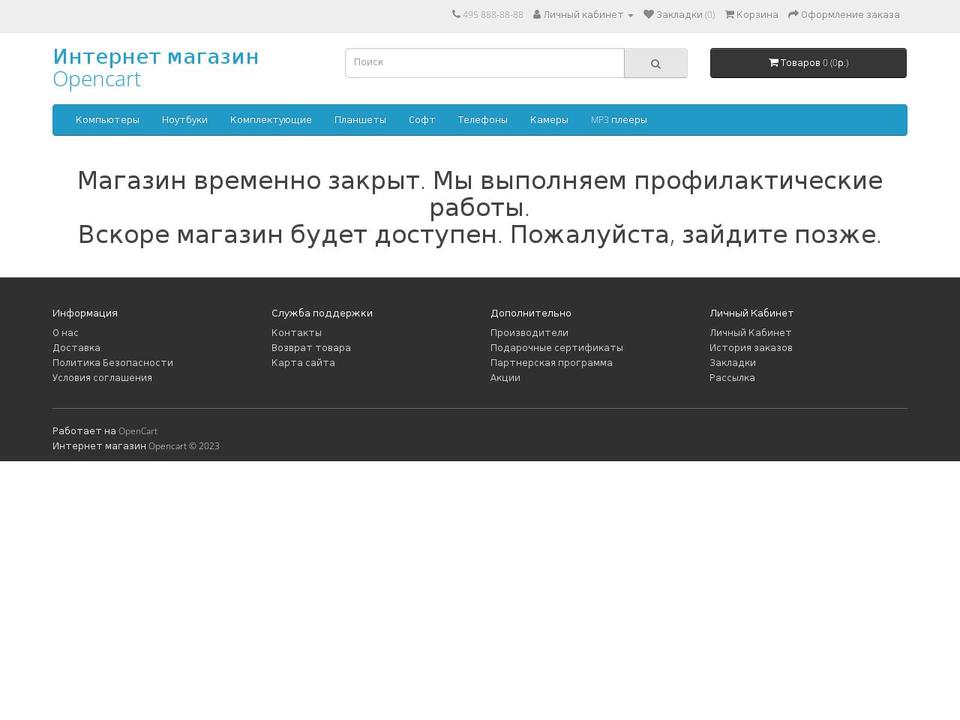Click the Магазин временно закрыт message
The width and height of the screenshot is (960, 720).
click(x=480, y=207)
